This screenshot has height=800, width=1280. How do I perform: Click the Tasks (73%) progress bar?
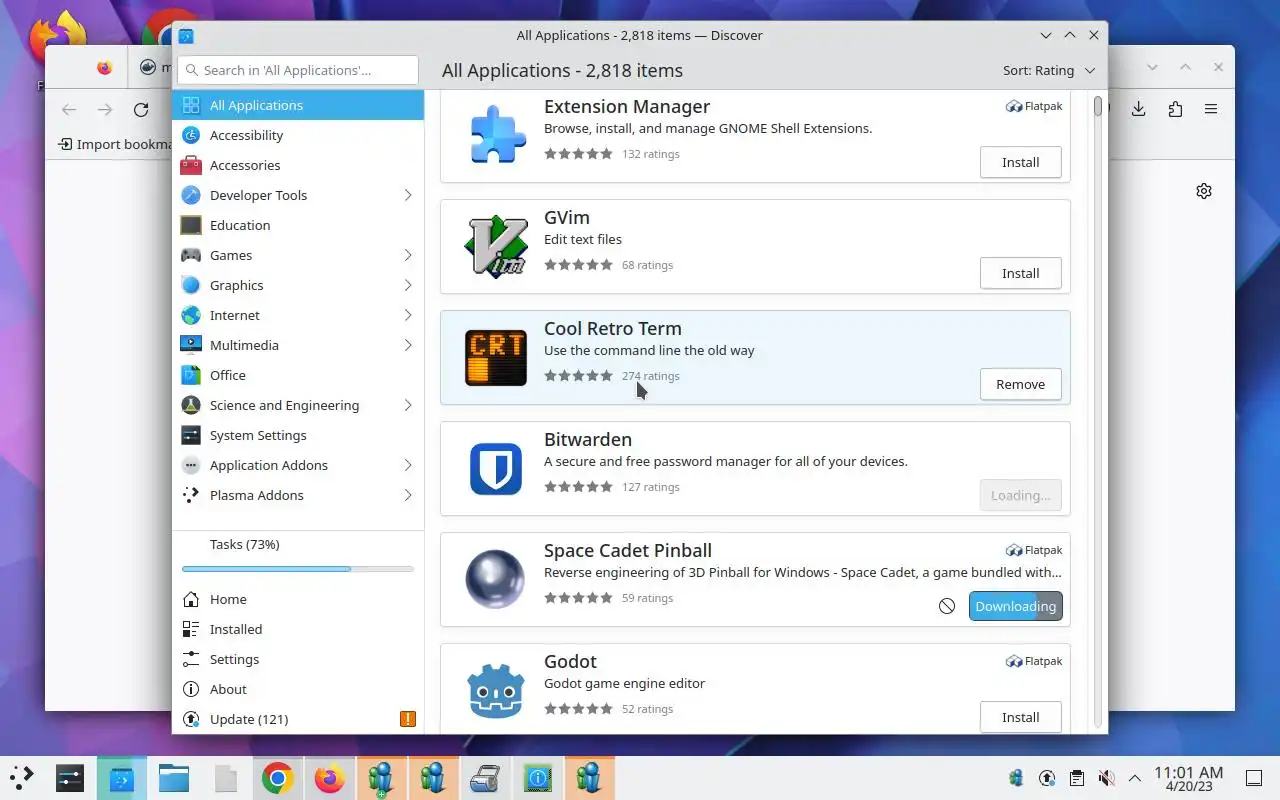pyautogui.click(x=298, y=569)
